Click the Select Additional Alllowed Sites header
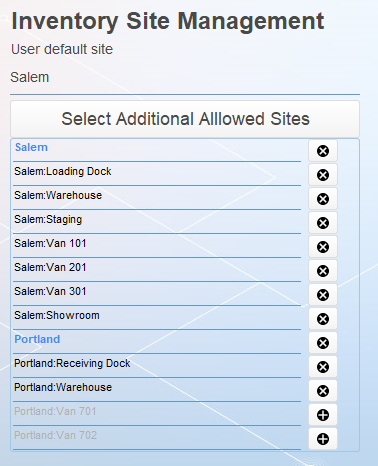This screenshot has width=378, height=466. 185,119
